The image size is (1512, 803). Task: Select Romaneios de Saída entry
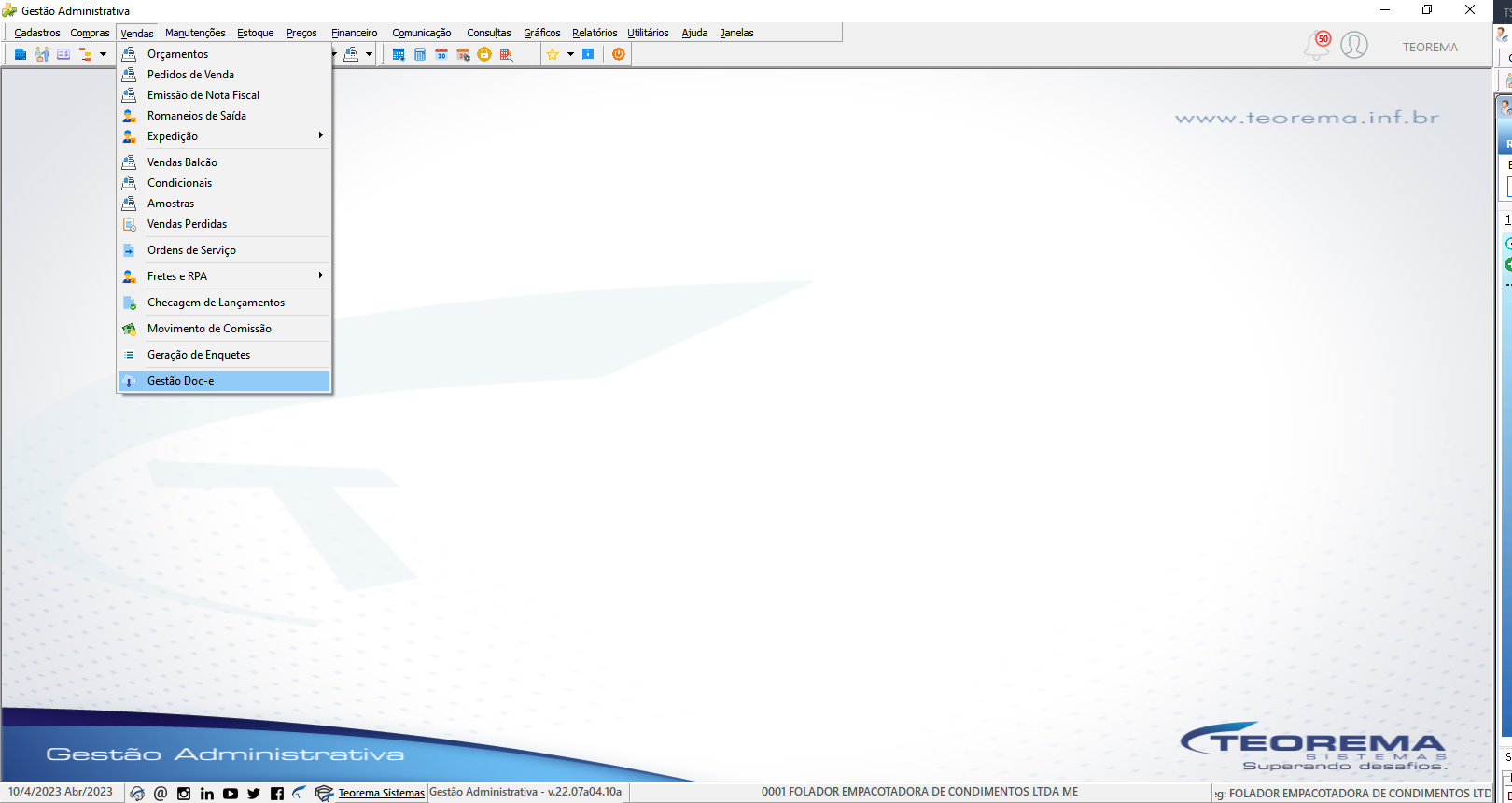[224, 116]
